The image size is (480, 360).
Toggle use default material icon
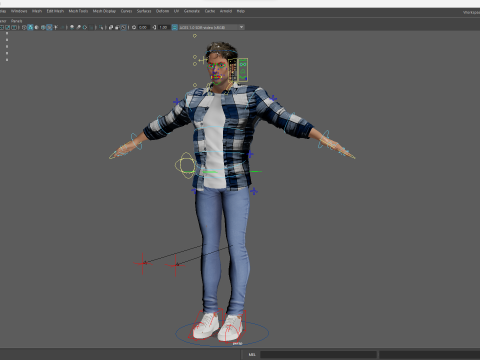point(36,27)
